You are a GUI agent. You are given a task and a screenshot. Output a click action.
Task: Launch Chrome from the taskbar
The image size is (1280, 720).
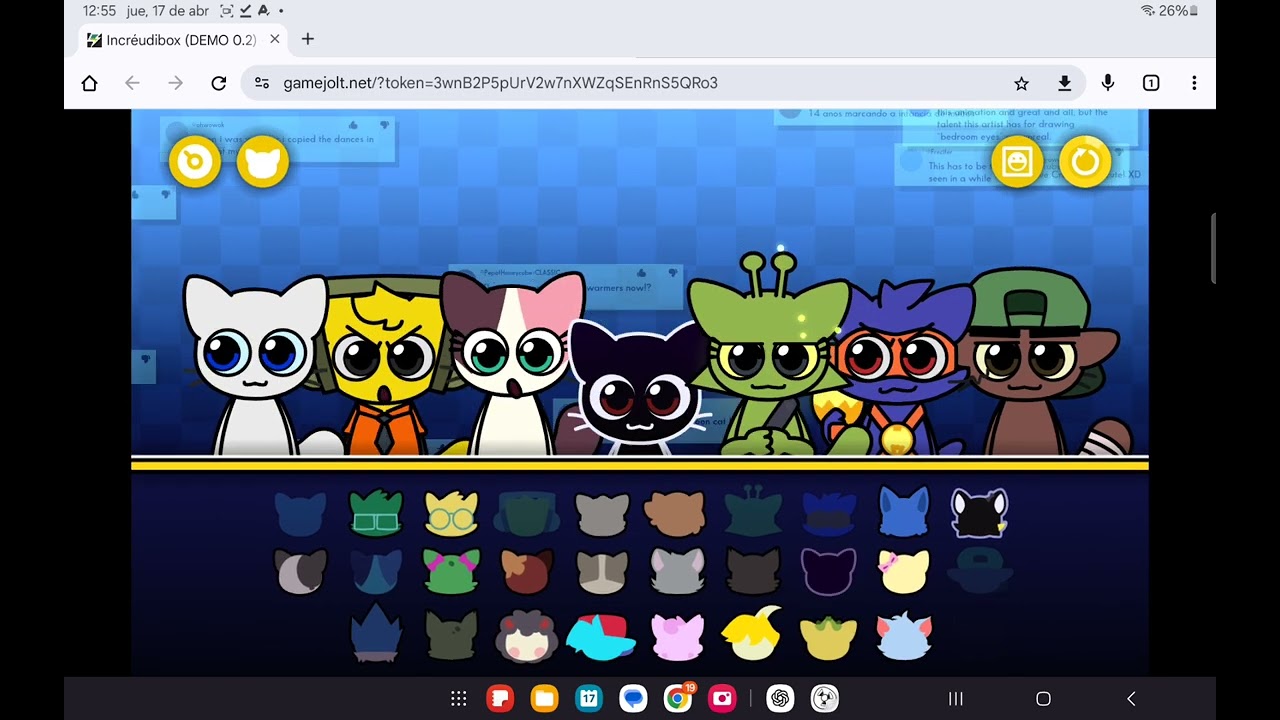point(677,699)
